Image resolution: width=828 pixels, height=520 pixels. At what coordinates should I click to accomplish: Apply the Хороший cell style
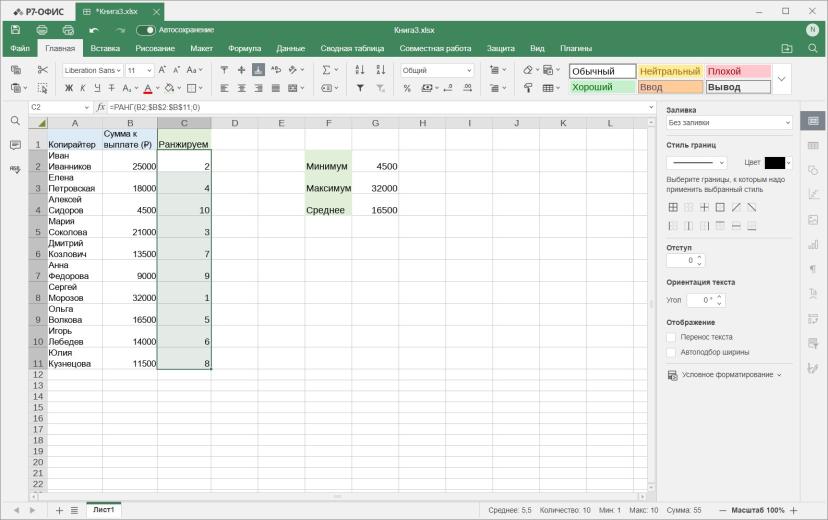pyautogui.click(x=602, y=87)
